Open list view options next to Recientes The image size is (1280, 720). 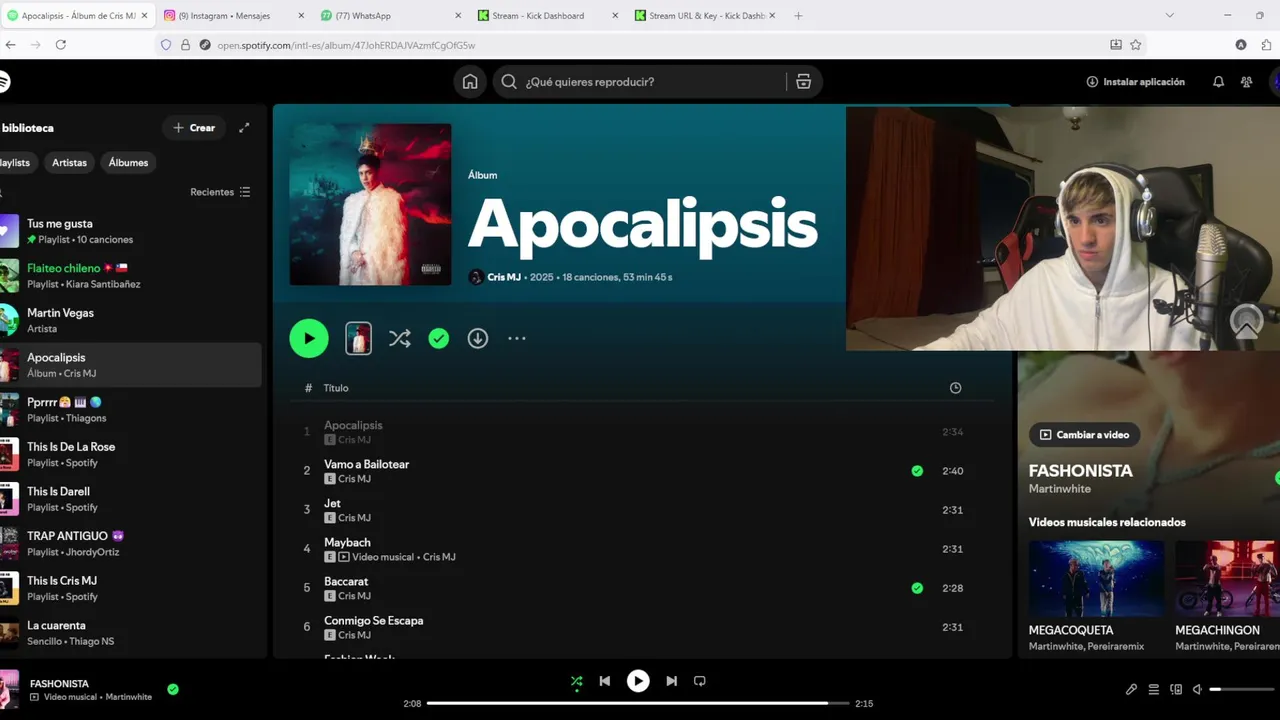click(245, 192)
